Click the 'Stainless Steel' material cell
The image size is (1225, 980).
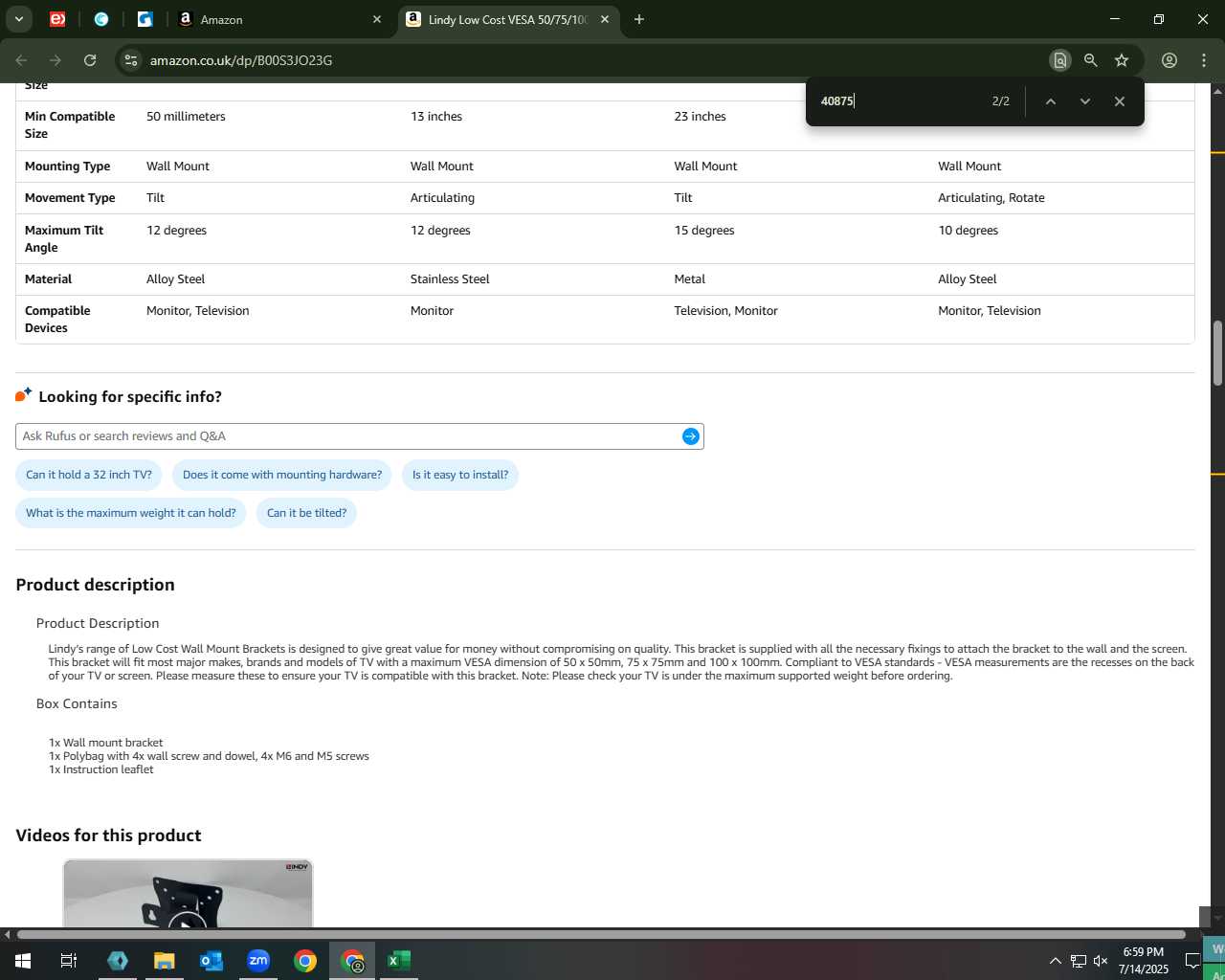(x=450, y=279)
